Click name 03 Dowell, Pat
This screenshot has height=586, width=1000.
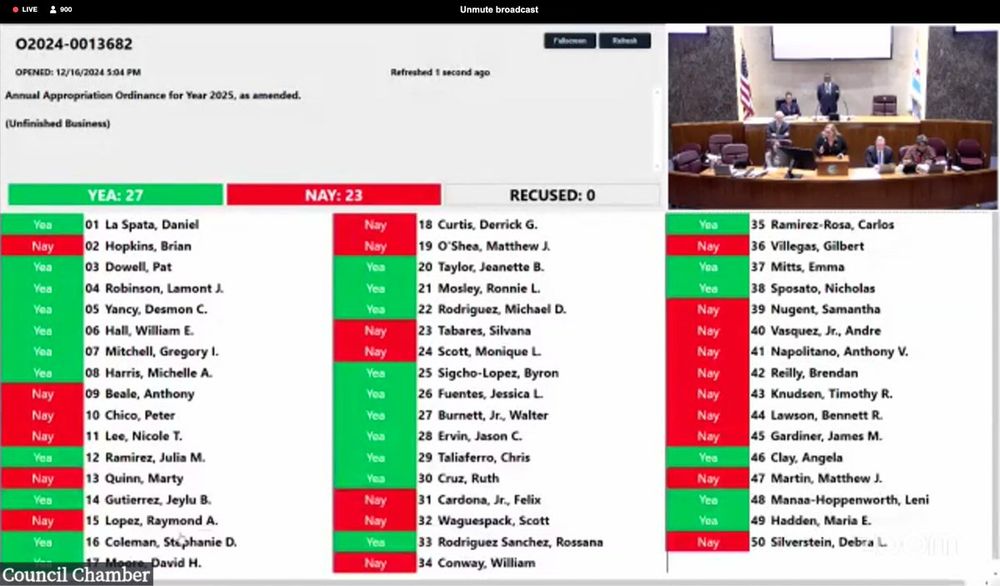click(128, 267)
